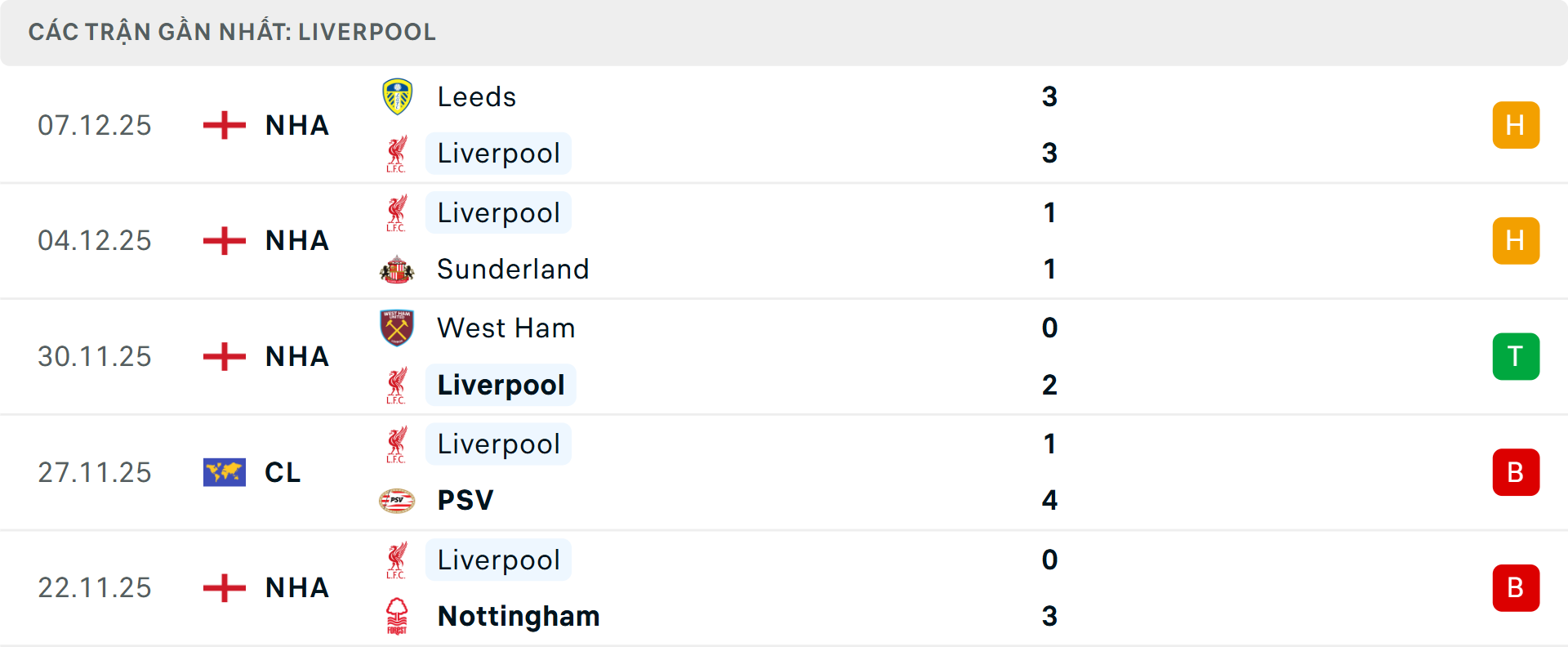Select the Liverpool crest next to Sunderland match
This screenshot has width=1568, height=647.
pyautogui.click(x=398, y=212)
